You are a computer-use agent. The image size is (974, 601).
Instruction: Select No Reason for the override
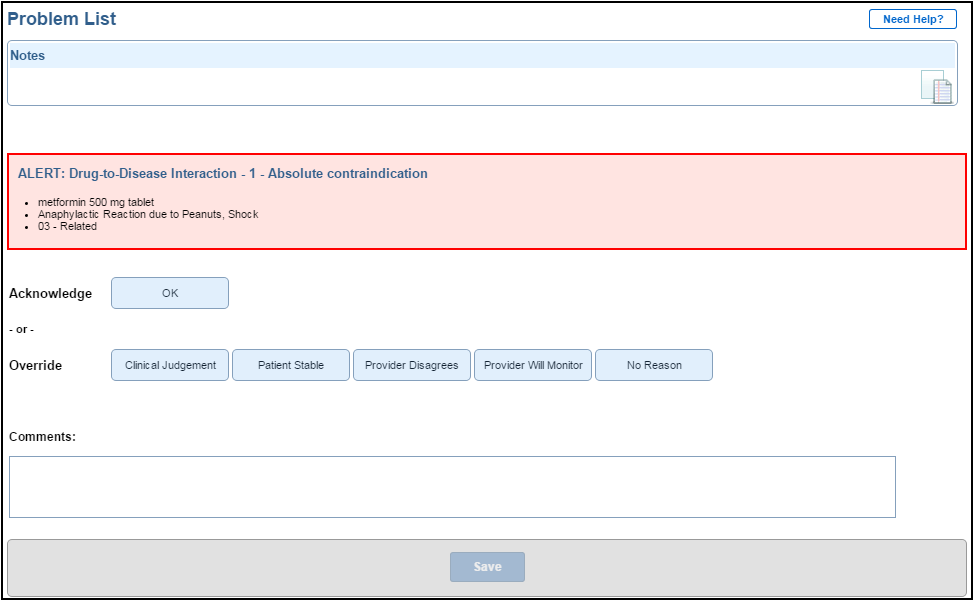(x=653, y=365)
